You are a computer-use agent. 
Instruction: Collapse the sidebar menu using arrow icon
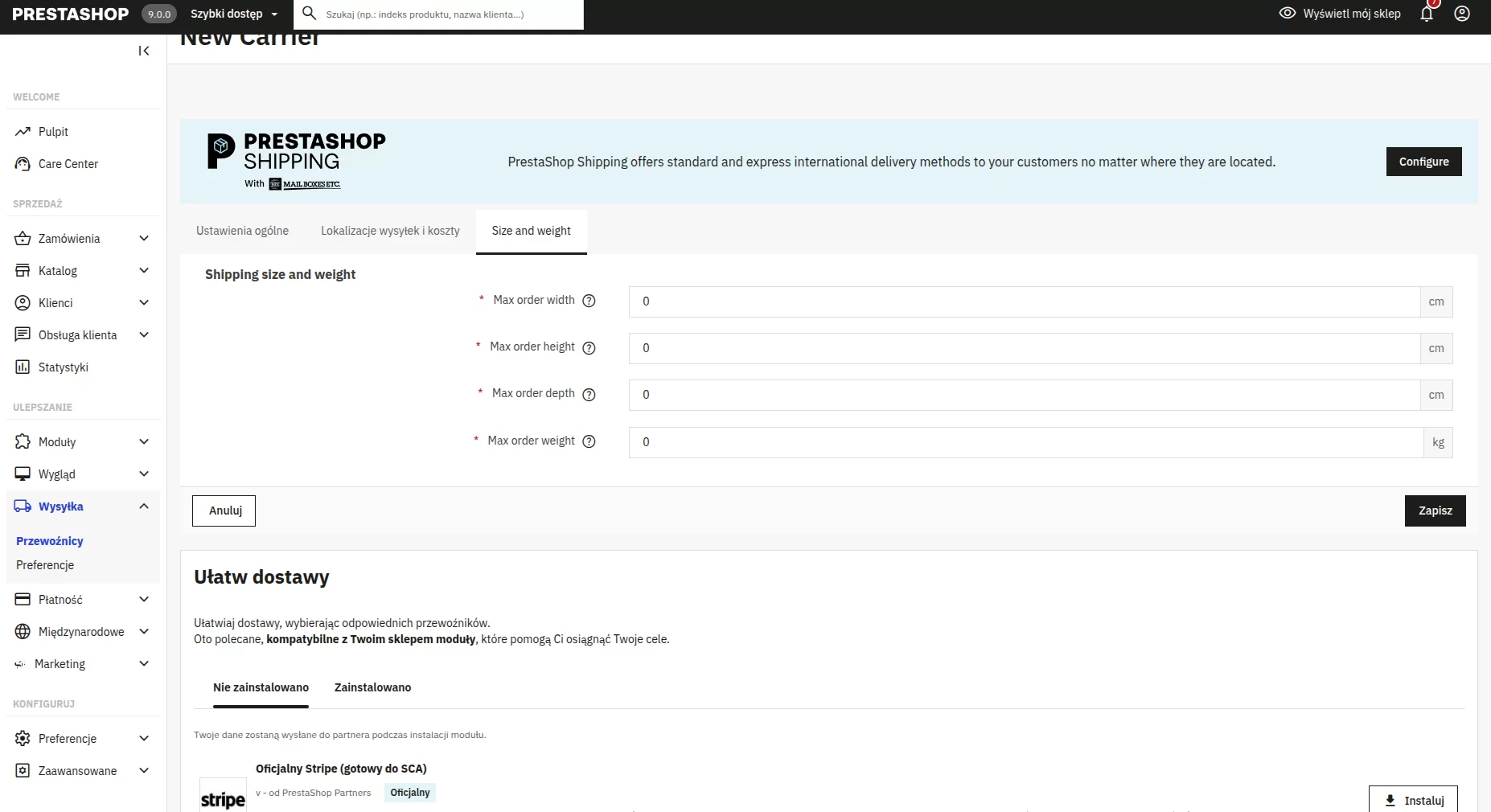pyautogui.click(x=144, y=51)
